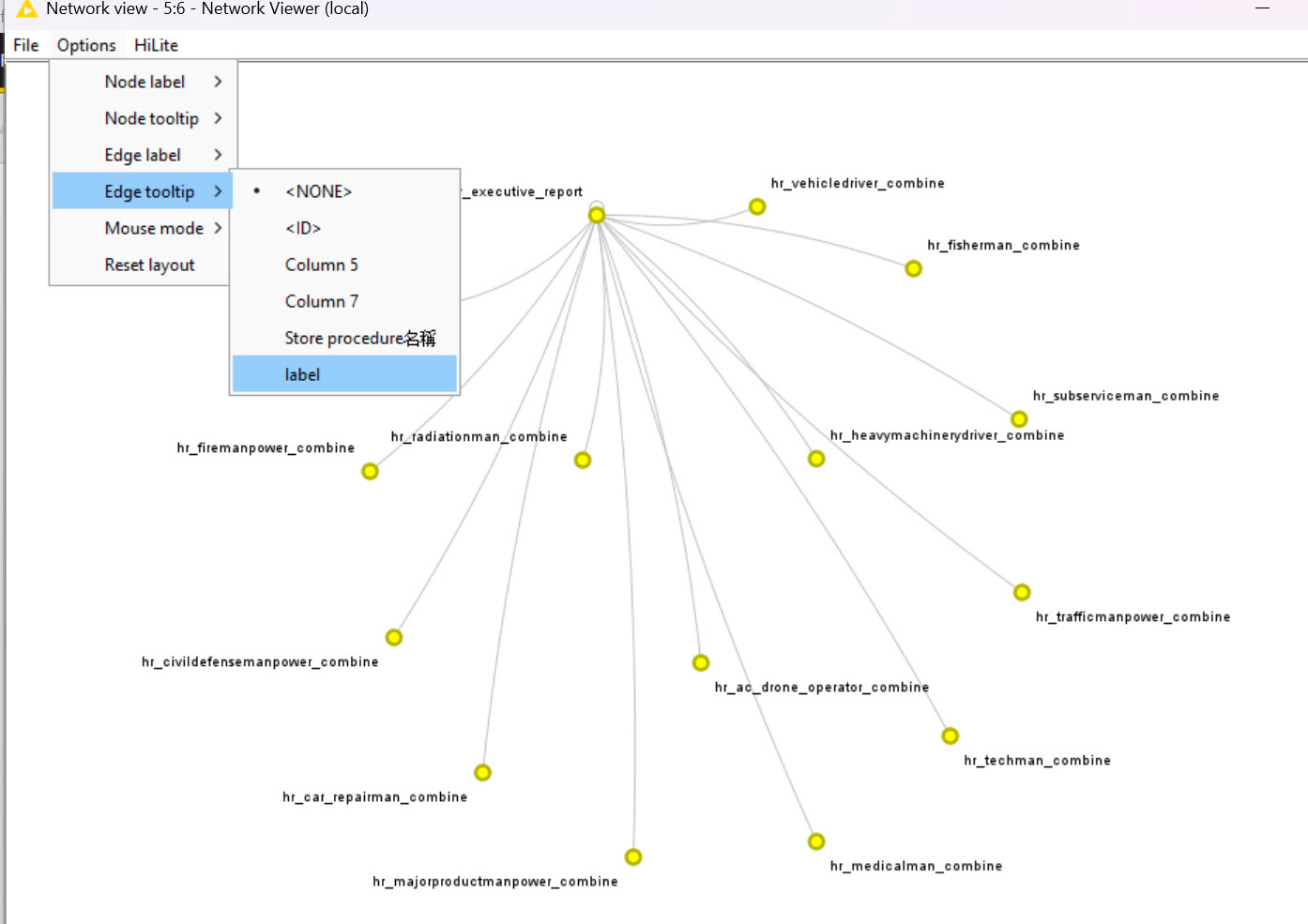Open the HiLite menu
This screenshot has height=924, width=1308.
[x=156, y=45]
